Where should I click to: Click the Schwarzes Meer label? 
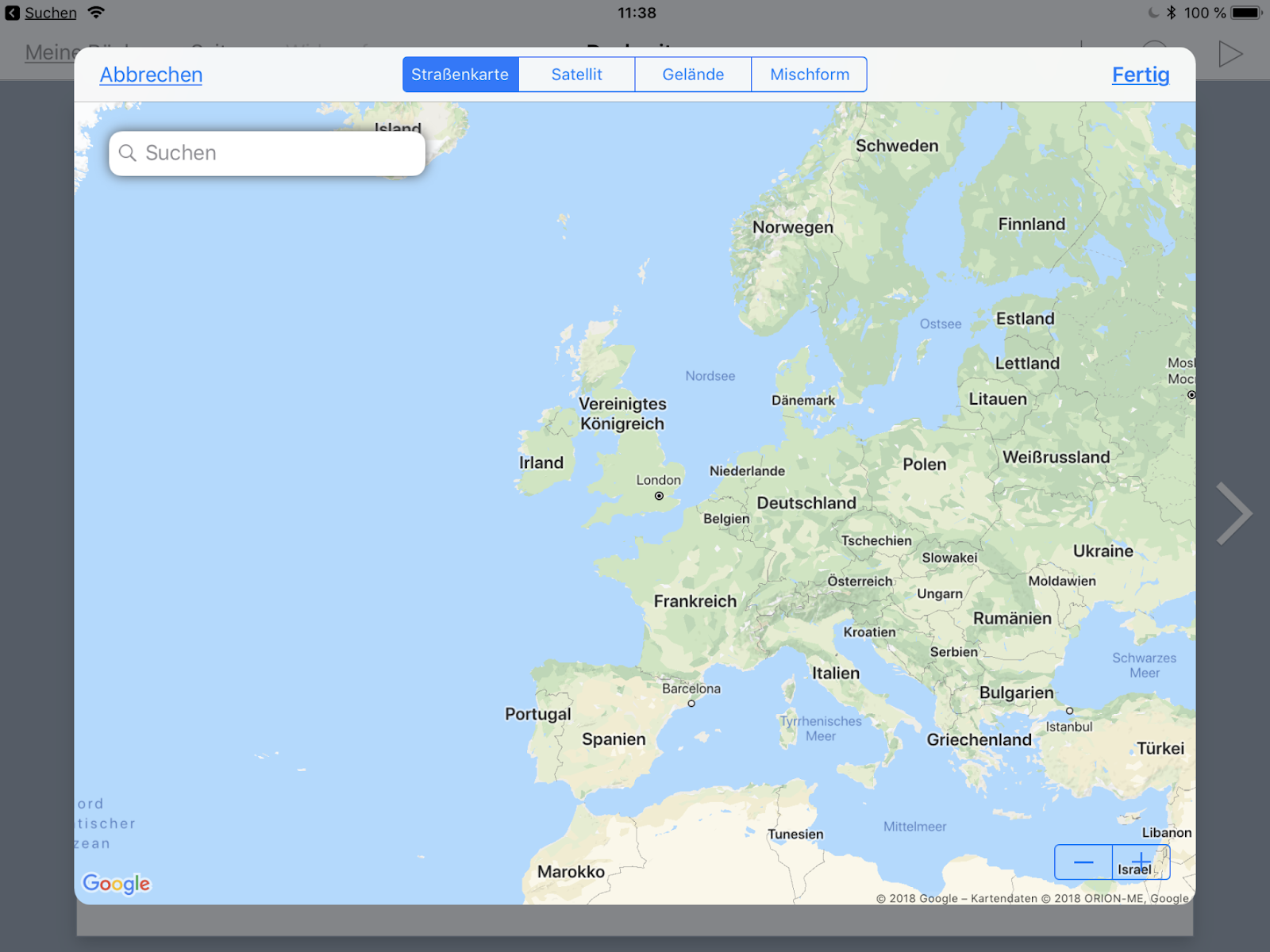(x=1145, y=666)
